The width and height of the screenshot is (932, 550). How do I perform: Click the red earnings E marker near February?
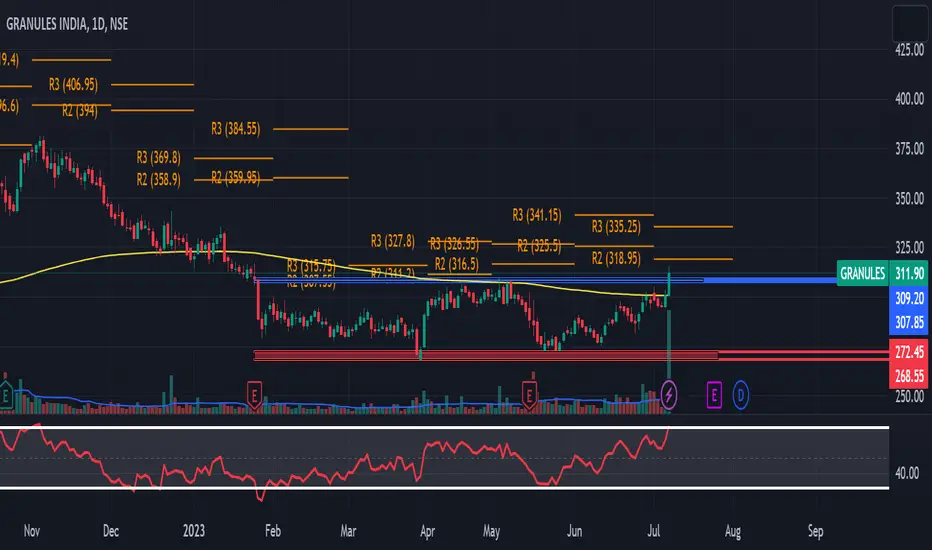pos(254,395)
